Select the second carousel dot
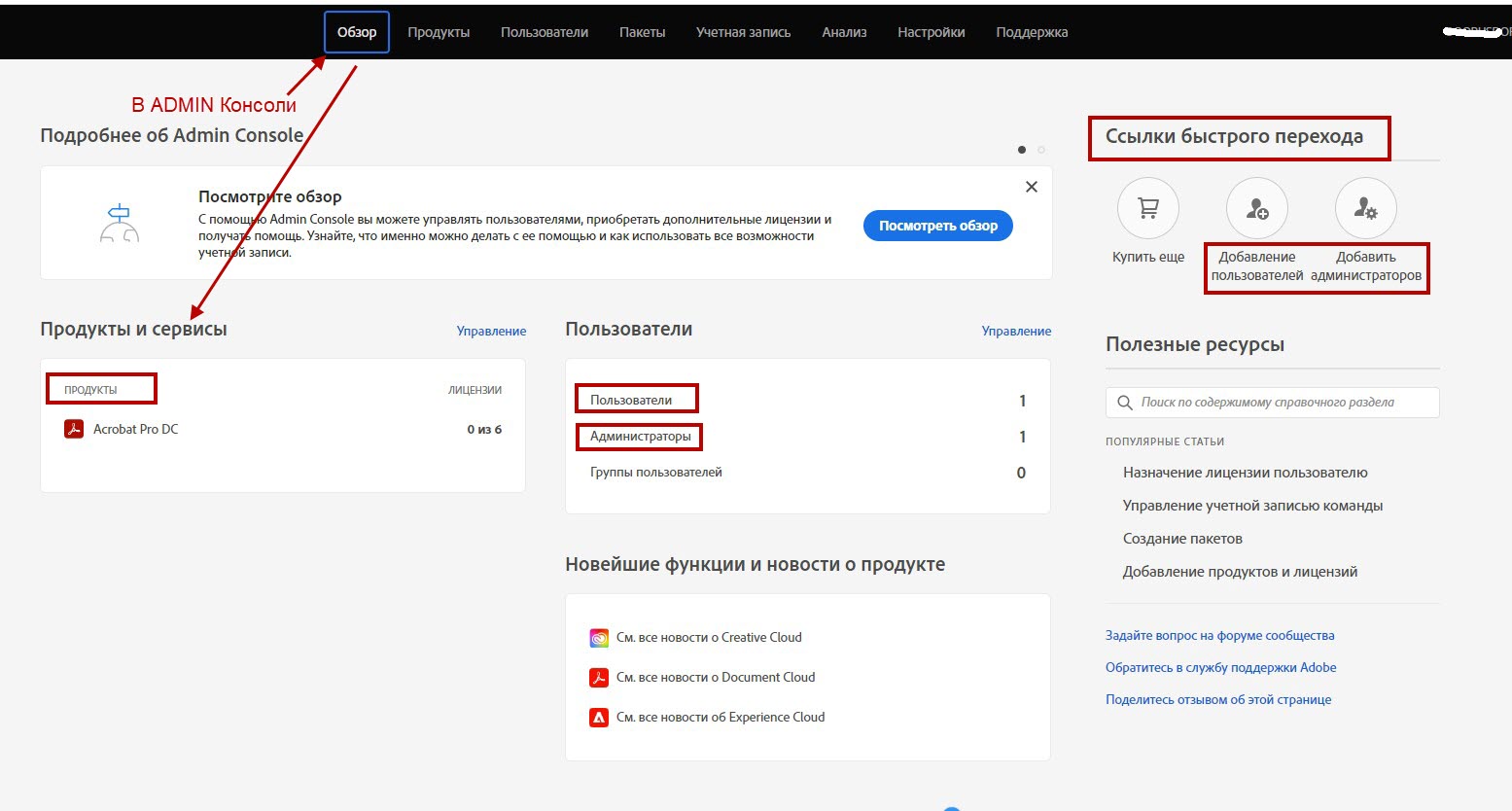Screen dimensions: 1512x811 (1041, 150)
